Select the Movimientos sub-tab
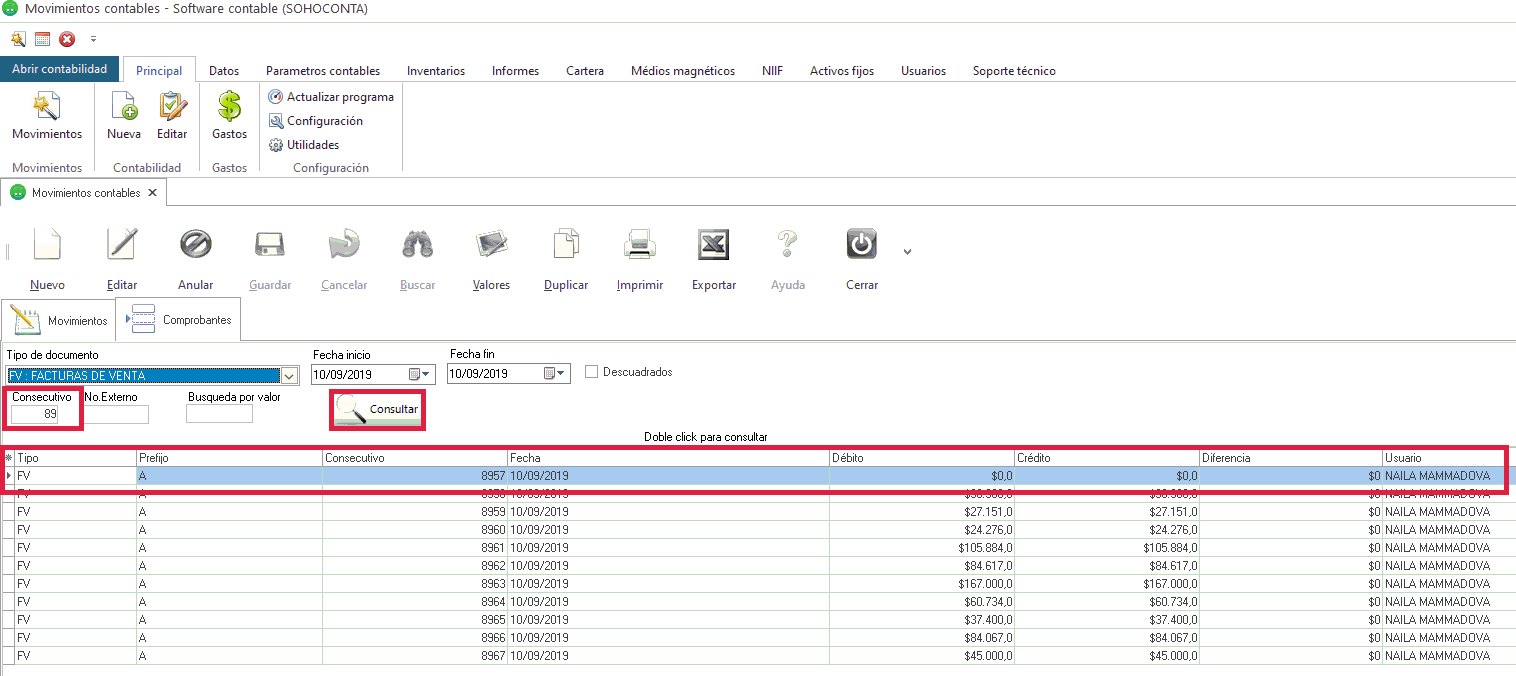The height and width of the screenshot is (676, 1516). click(x=59, y=320)
